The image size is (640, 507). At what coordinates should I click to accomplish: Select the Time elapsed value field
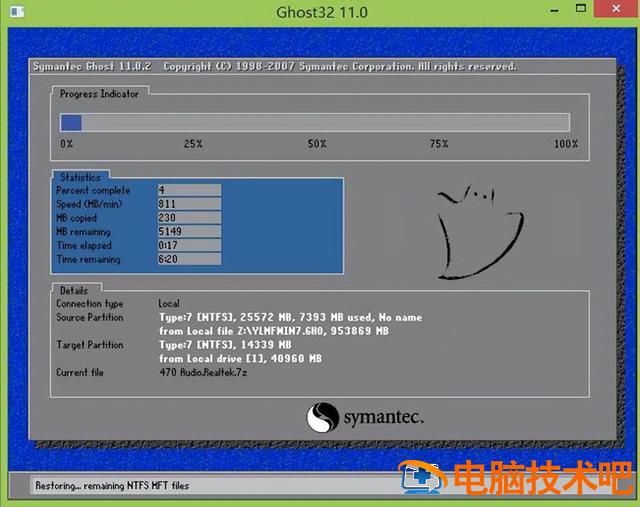pos(189,246)
